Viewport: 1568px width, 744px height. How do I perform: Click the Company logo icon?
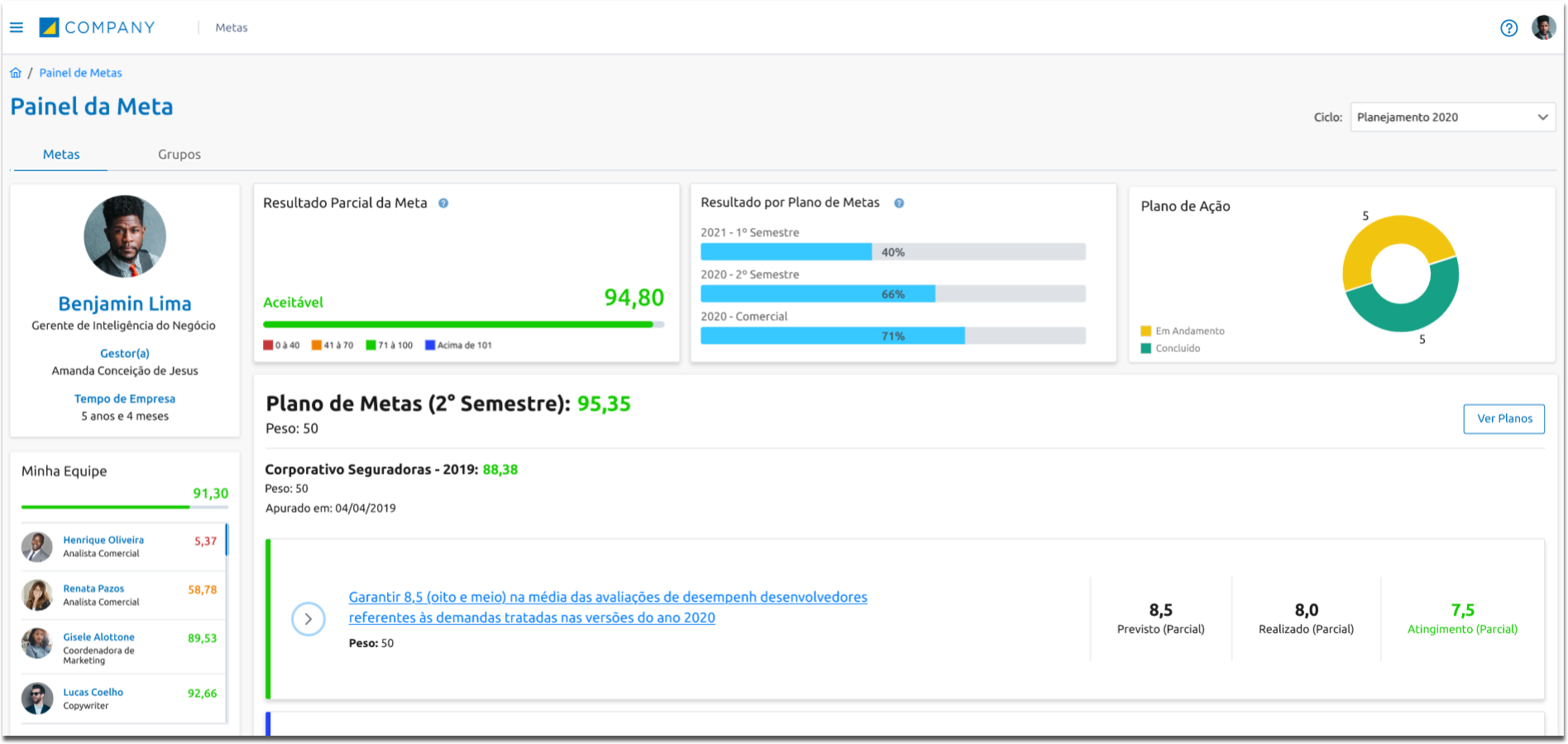point(50,27)
